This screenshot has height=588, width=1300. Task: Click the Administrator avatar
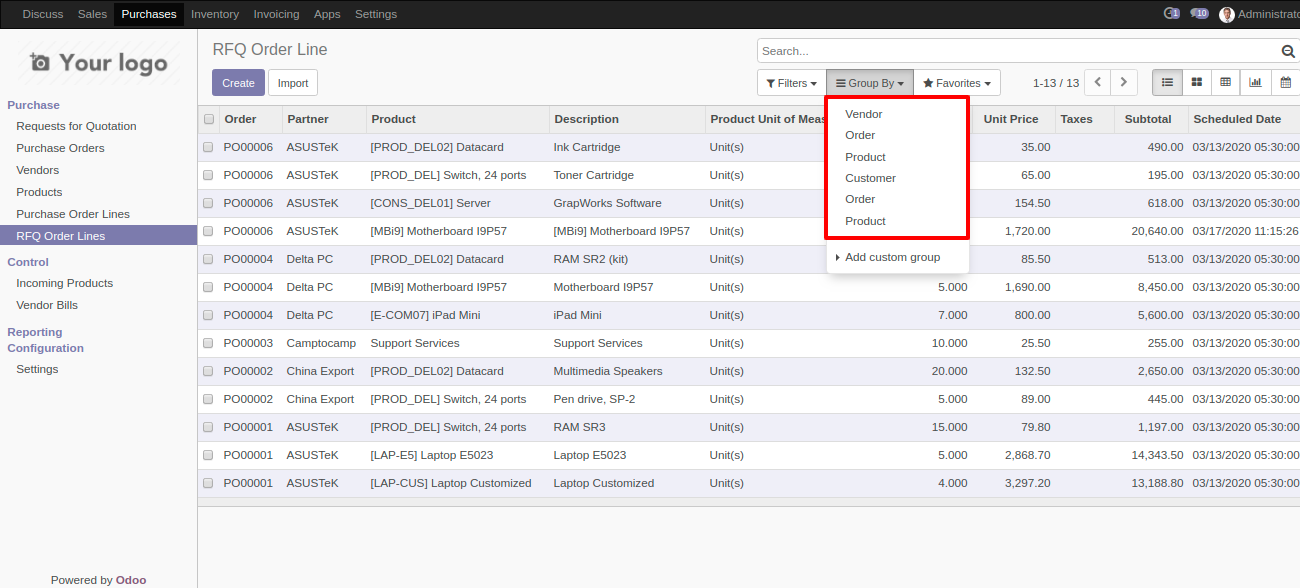(1227, 14)
